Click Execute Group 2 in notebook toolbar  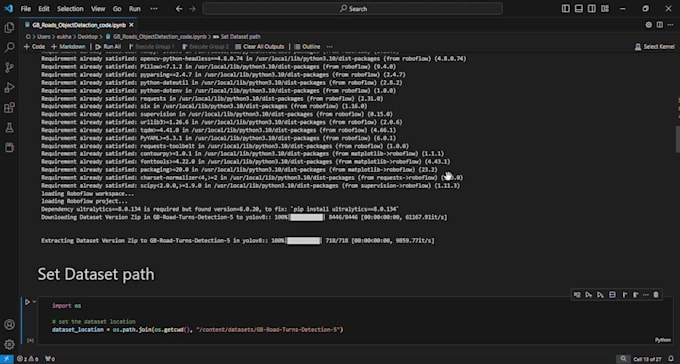pyautogui.click(x=206, y=46)
